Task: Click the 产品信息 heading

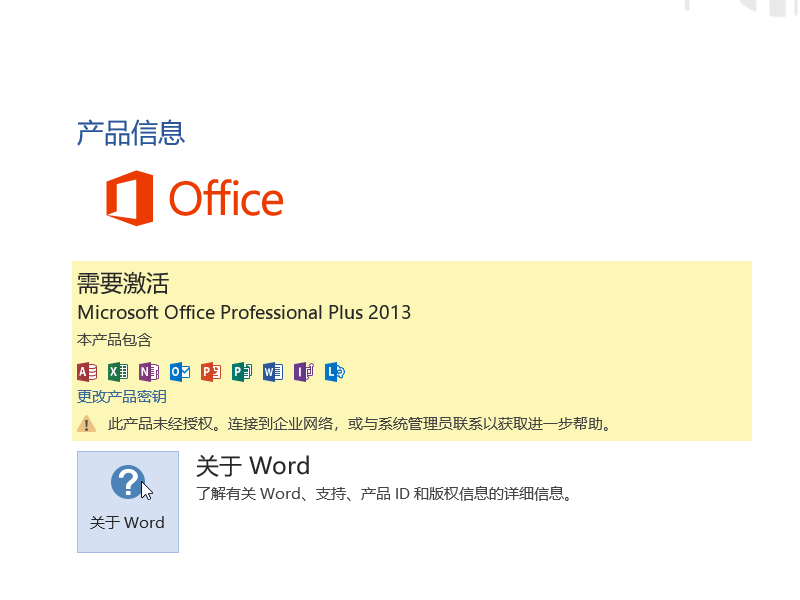Action: click(x=131, y=134)
